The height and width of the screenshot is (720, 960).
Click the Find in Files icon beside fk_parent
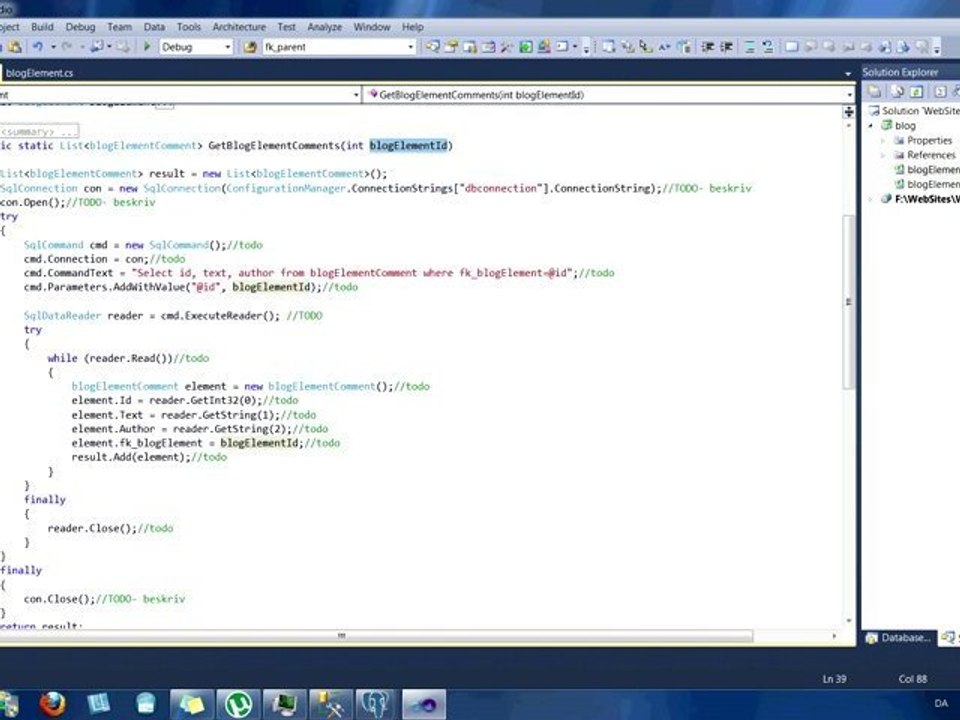(250, 47)
